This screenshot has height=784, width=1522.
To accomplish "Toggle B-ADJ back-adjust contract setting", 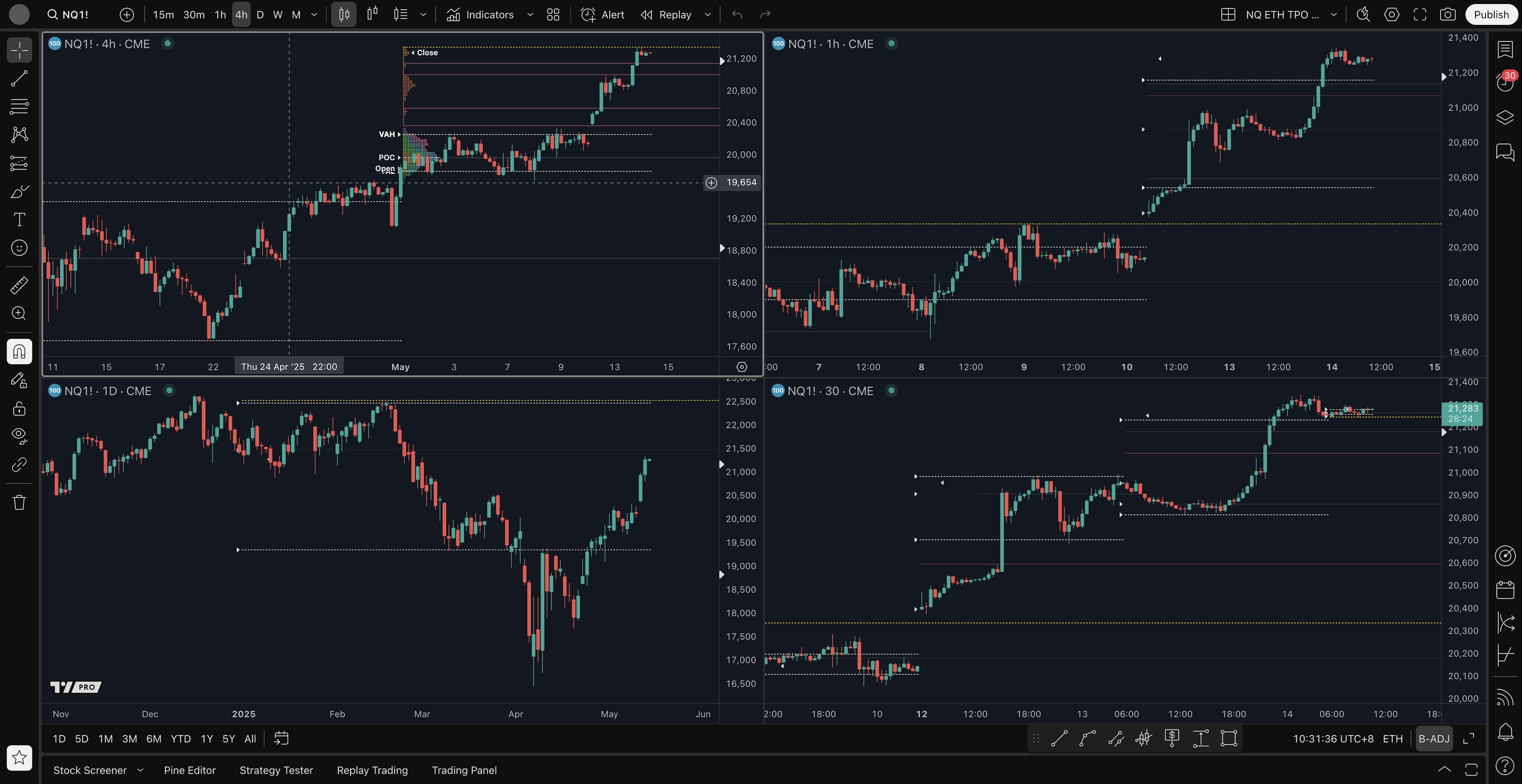I will point(1433,738).
